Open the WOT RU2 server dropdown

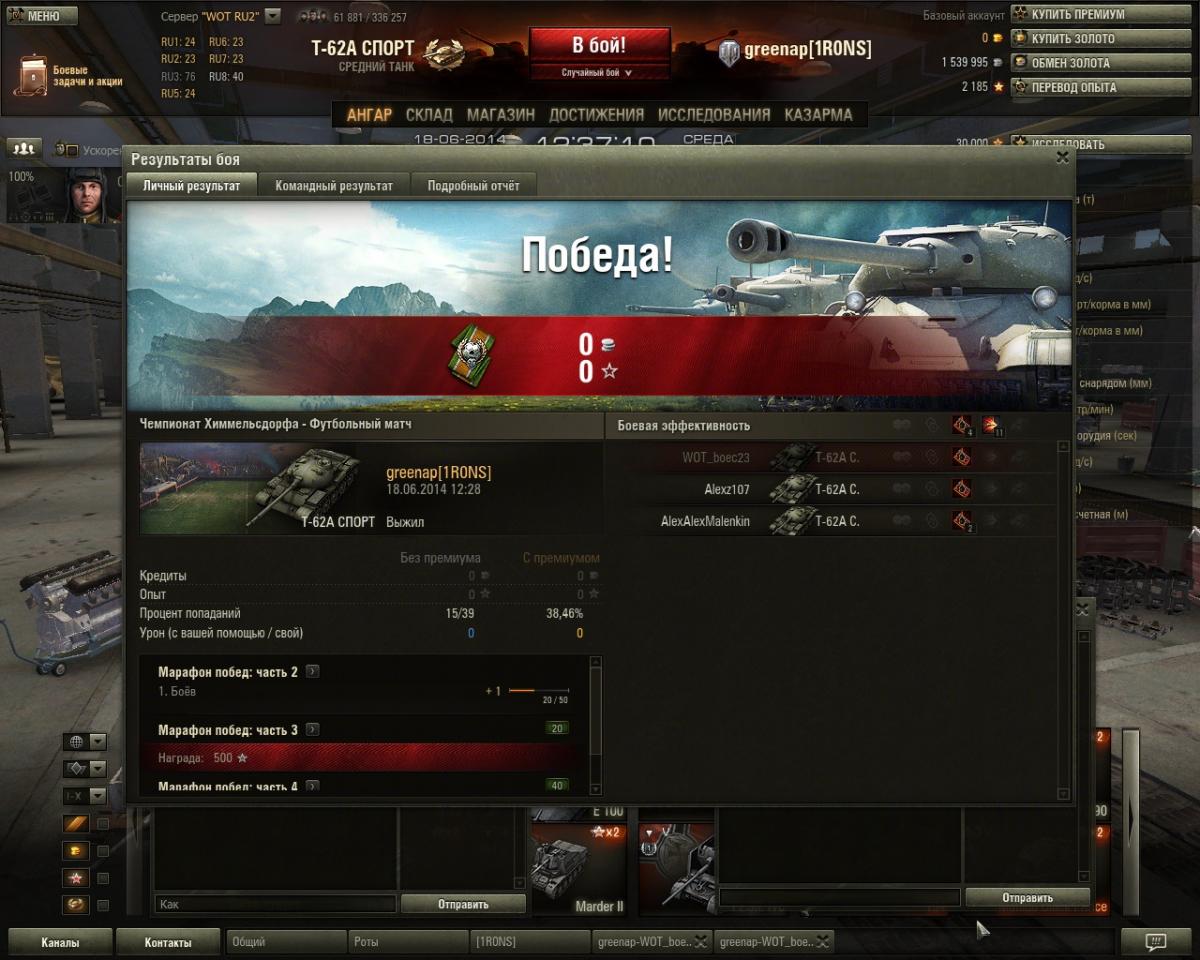click(x=273, y=16)
